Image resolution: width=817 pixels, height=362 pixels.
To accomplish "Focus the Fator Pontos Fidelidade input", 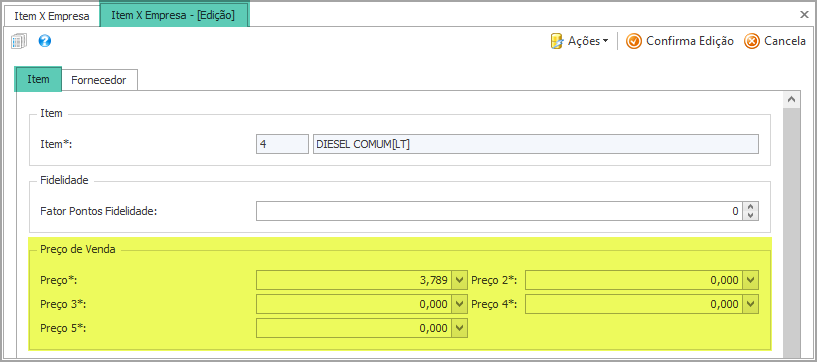I will [x=500, y=211].
